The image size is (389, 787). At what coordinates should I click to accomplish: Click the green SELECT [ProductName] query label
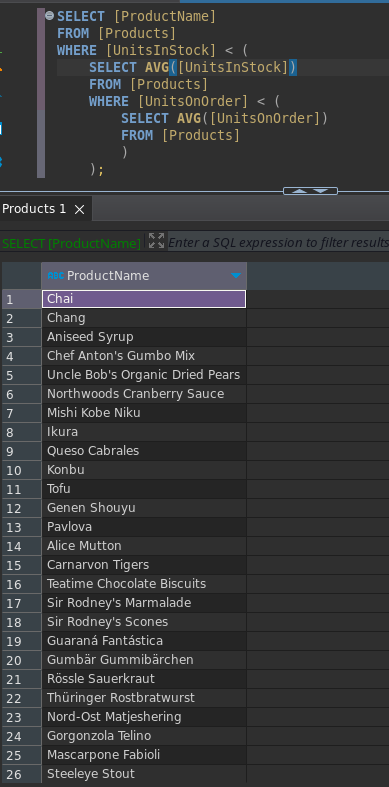point(71,243)
